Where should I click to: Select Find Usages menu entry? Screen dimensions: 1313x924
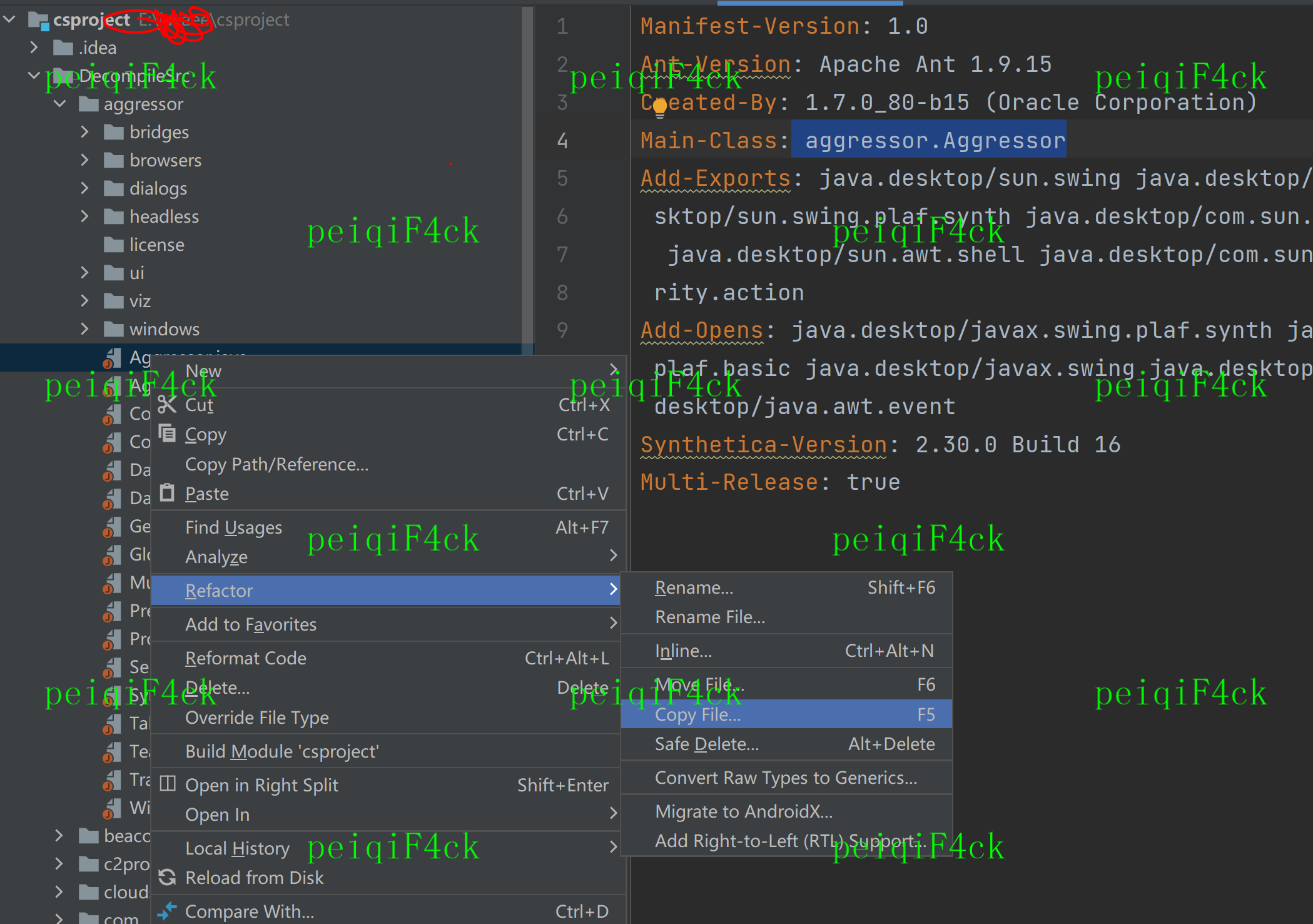(x=388, y=527)
